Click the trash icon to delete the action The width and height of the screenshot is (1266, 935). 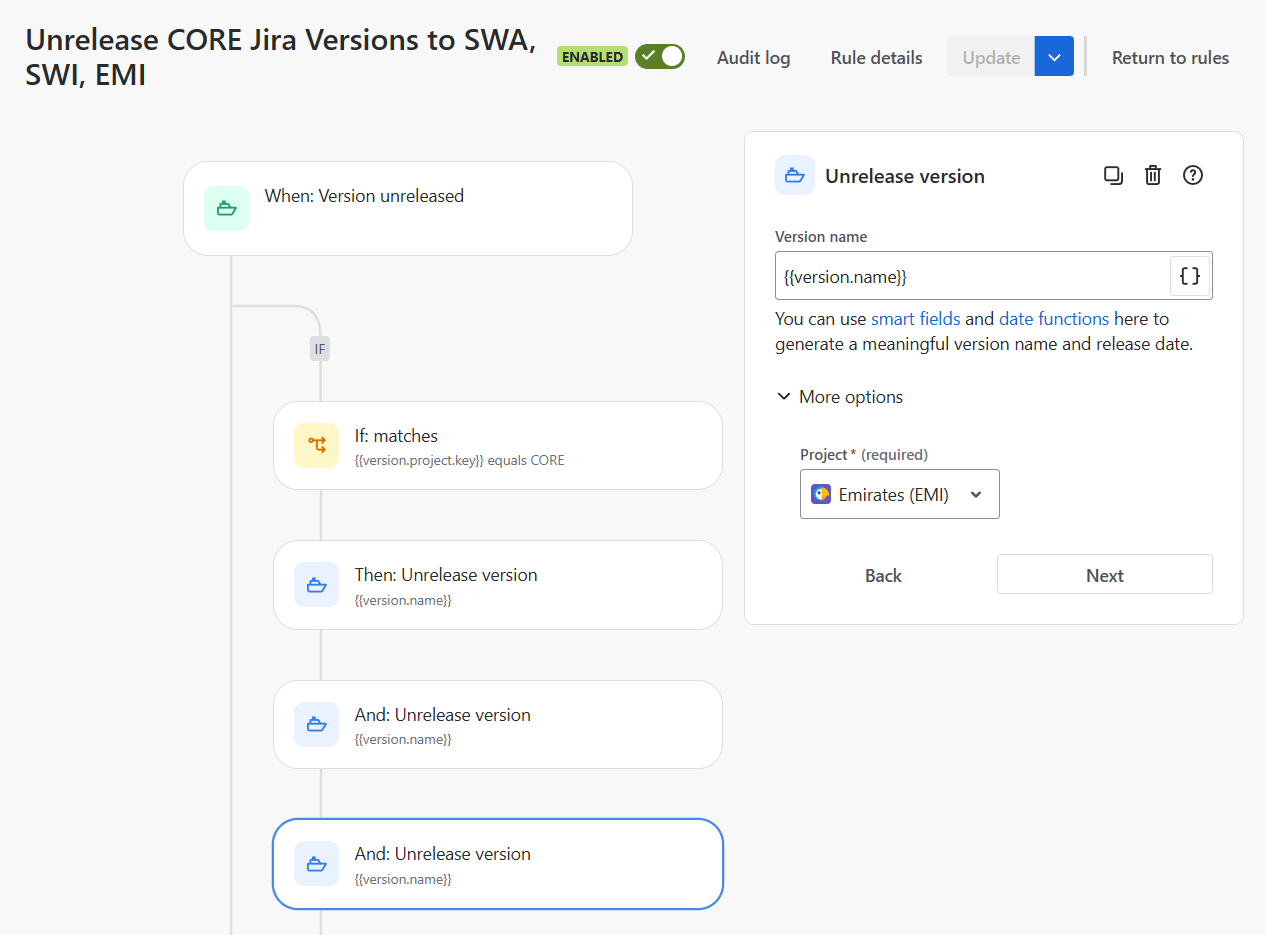1152,174
